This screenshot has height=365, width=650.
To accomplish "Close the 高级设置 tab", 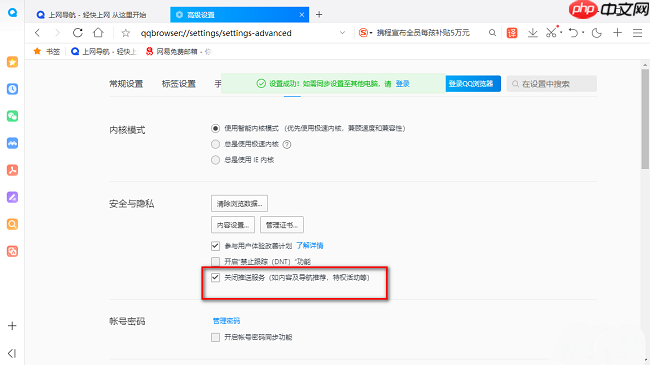I will click(302, 15).
